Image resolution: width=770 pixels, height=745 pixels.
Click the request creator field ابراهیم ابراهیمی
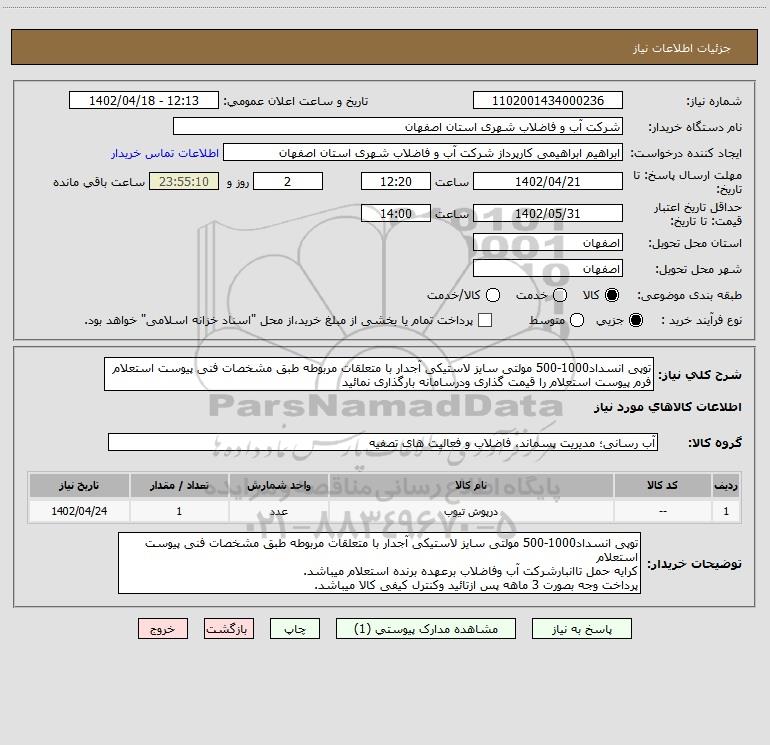(x=423, y=153)
